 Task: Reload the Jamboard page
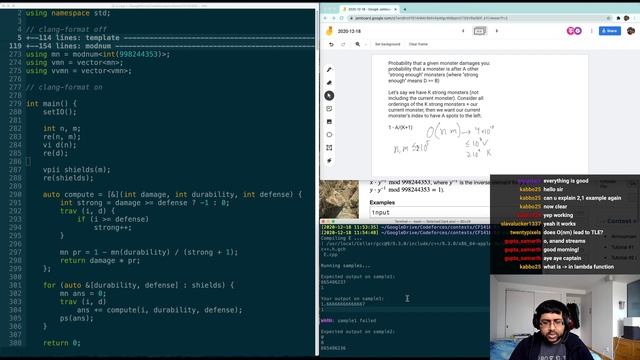click(342, 18)
